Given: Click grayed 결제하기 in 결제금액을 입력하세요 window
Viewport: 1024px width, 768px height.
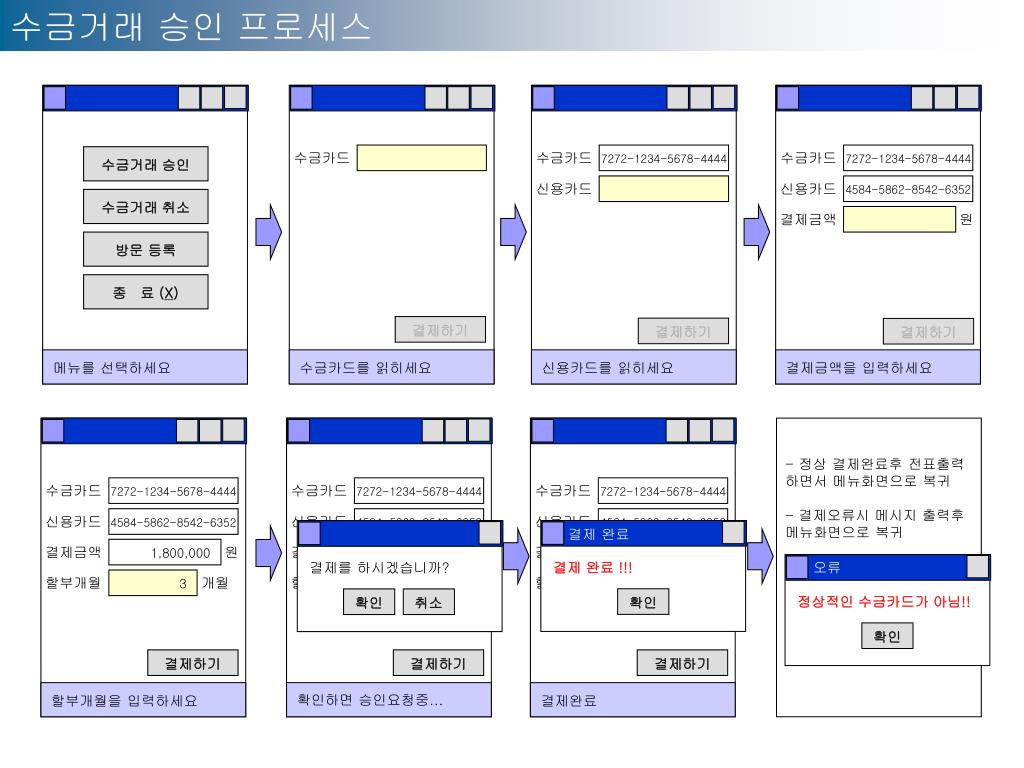Looking at the screenshot, I should [x=928, y=331].
